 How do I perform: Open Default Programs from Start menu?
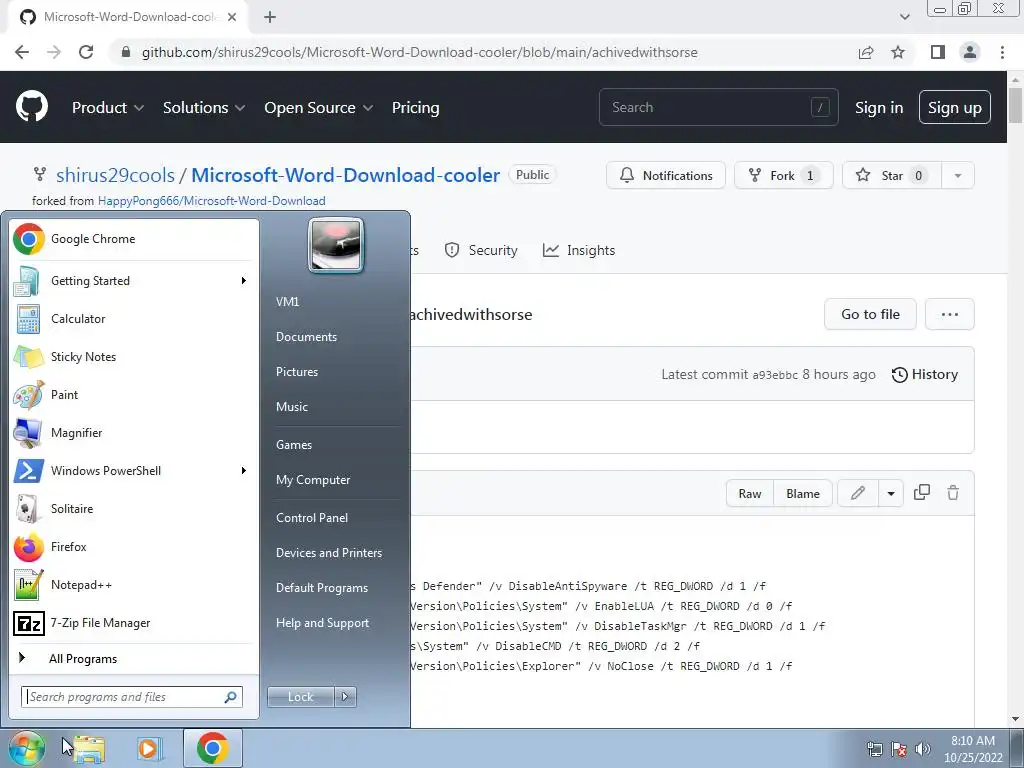[321, 588]
